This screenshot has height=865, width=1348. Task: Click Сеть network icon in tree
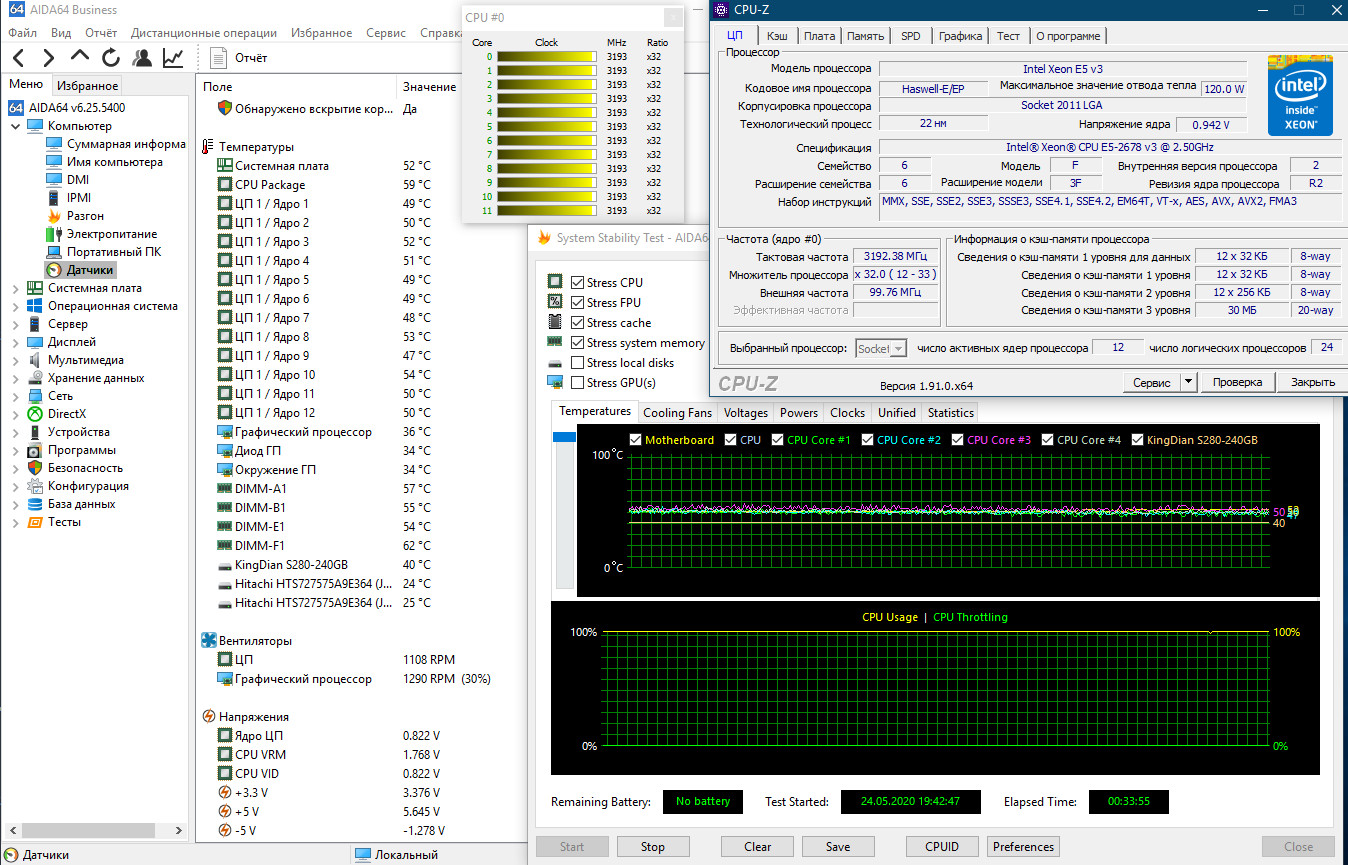[35, 396]
